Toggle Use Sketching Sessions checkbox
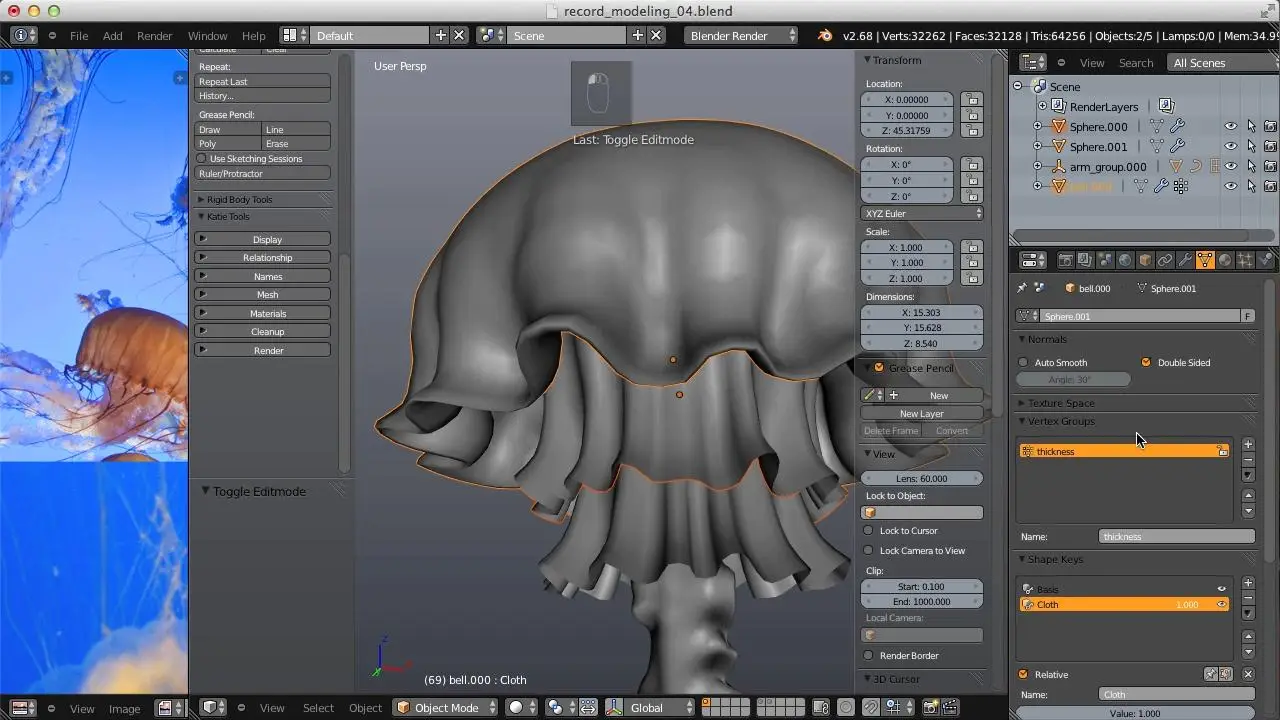This screenshot has width=1280, height=720. pos(202,159)
